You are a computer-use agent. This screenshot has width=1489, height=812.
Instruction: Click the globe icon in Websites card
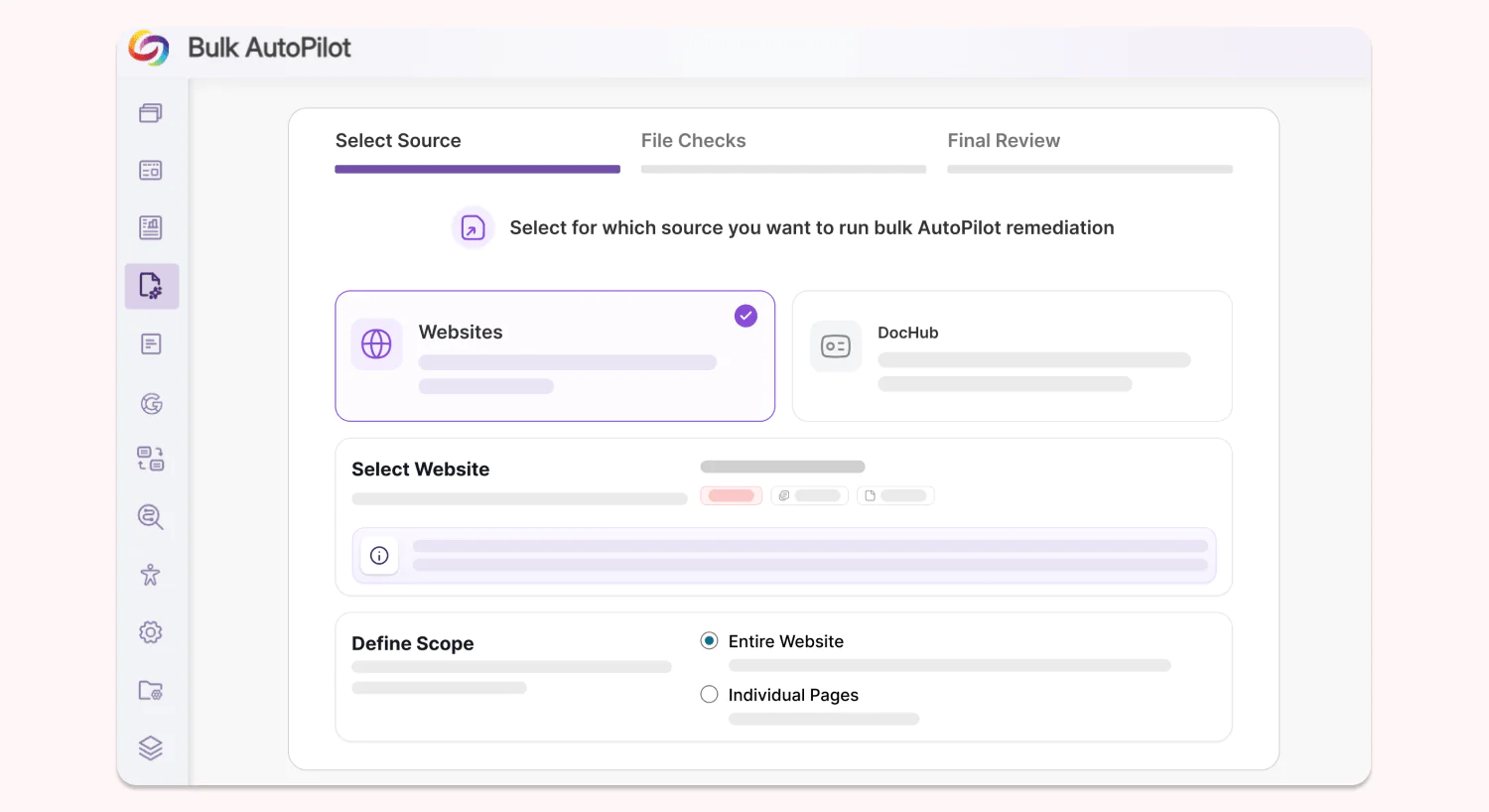[376, 344]
